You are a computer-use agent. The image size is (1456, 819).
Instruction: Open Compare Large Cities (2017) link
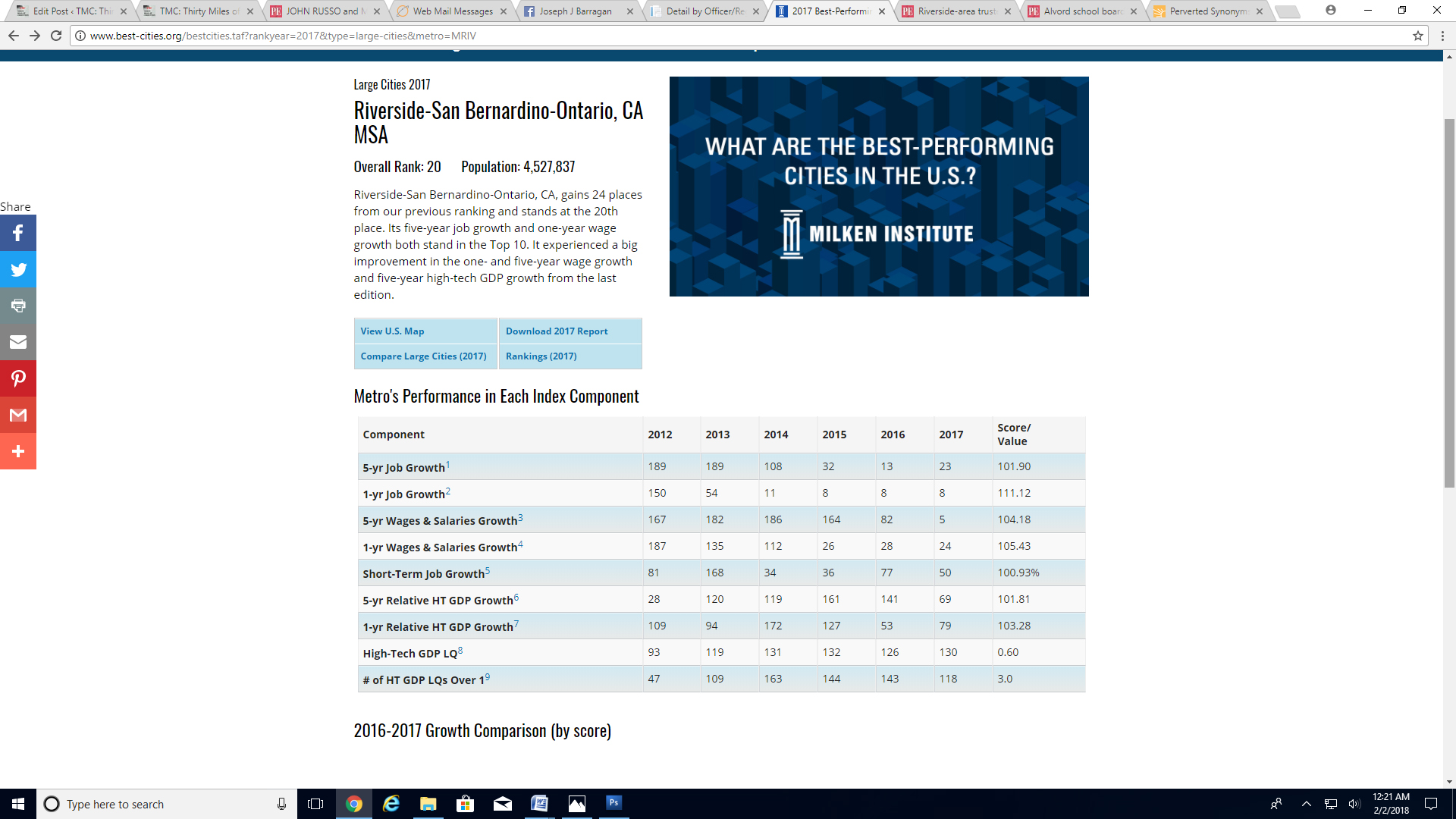pyautogui.click(x=423, y=356)
